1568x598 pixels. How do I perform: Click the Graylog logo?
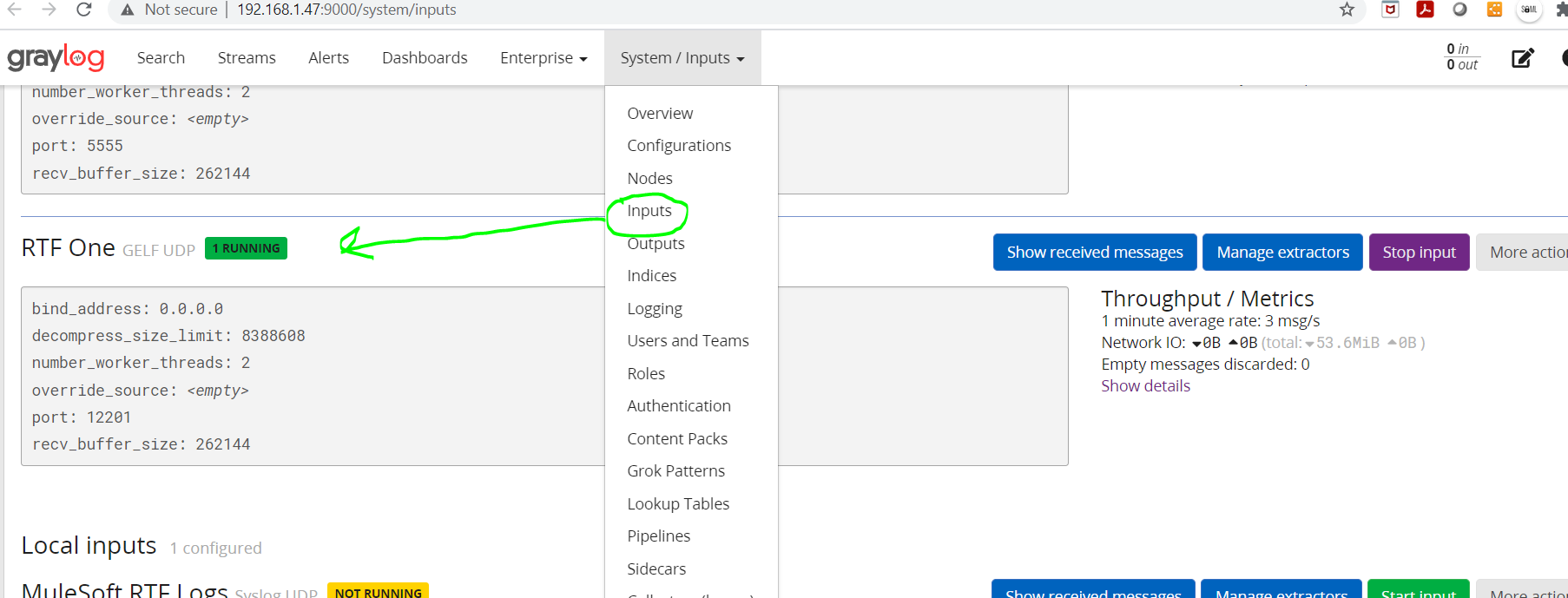pyautogui.click(x=56, y=58)
